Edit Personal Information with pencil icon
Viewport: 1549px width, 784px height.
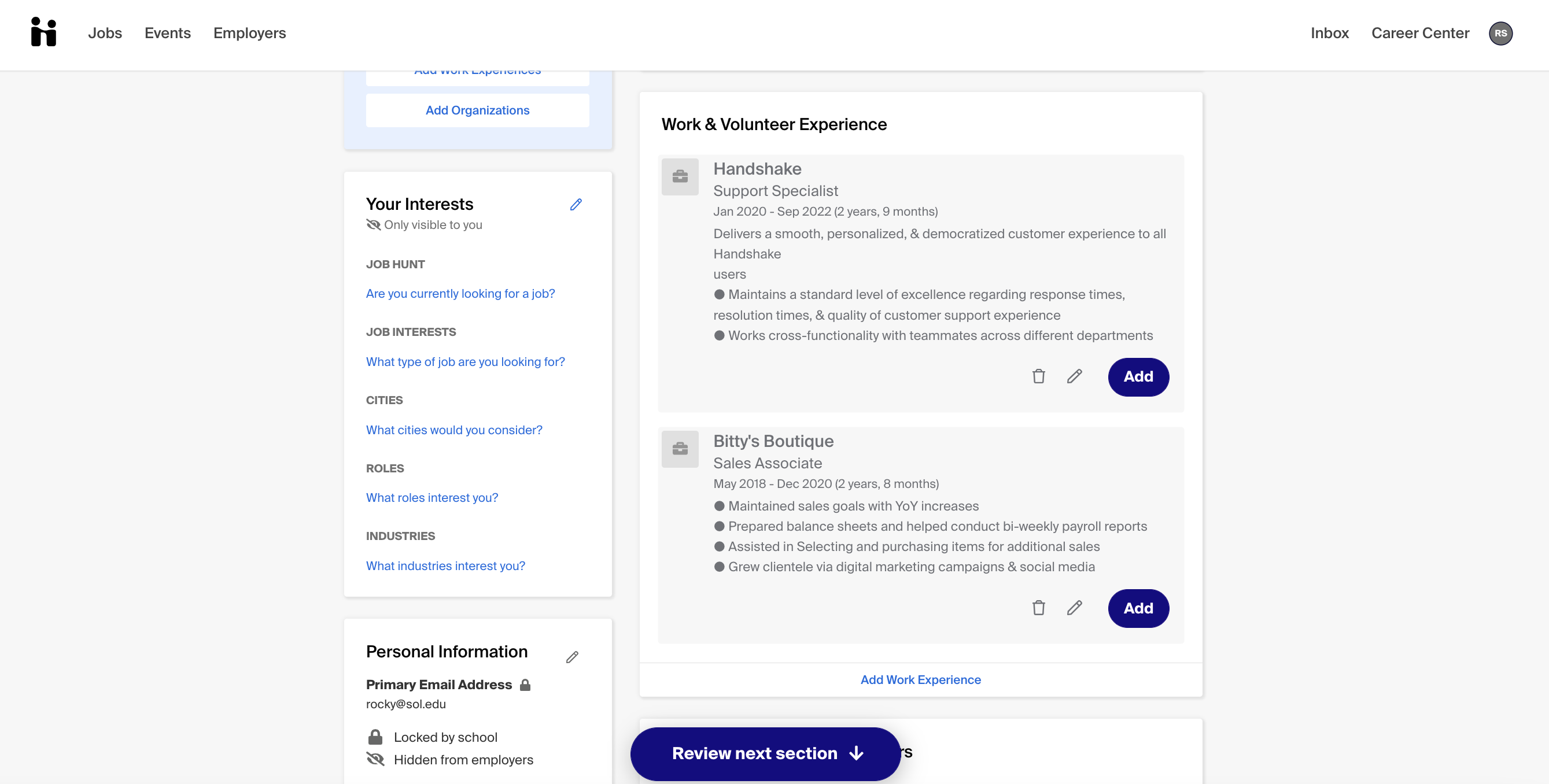point(572,657)
